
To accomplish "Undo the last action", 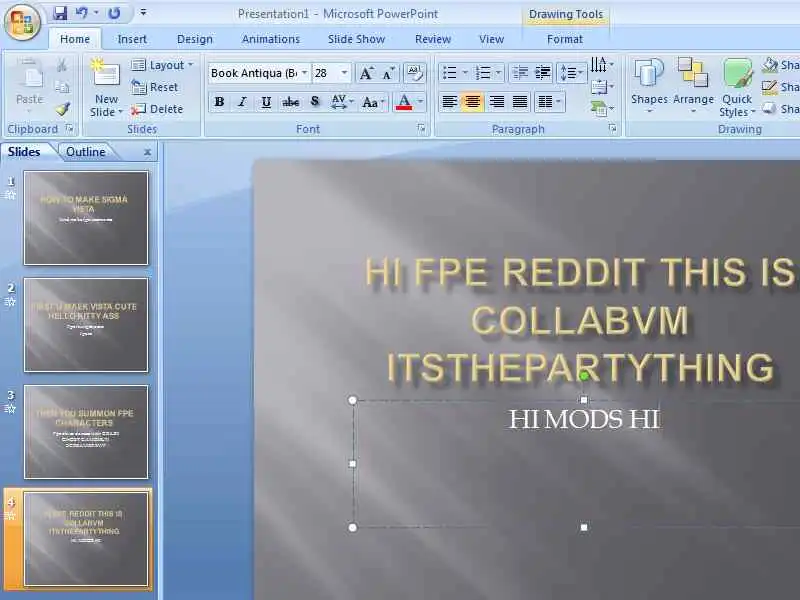I will point(82,13).
